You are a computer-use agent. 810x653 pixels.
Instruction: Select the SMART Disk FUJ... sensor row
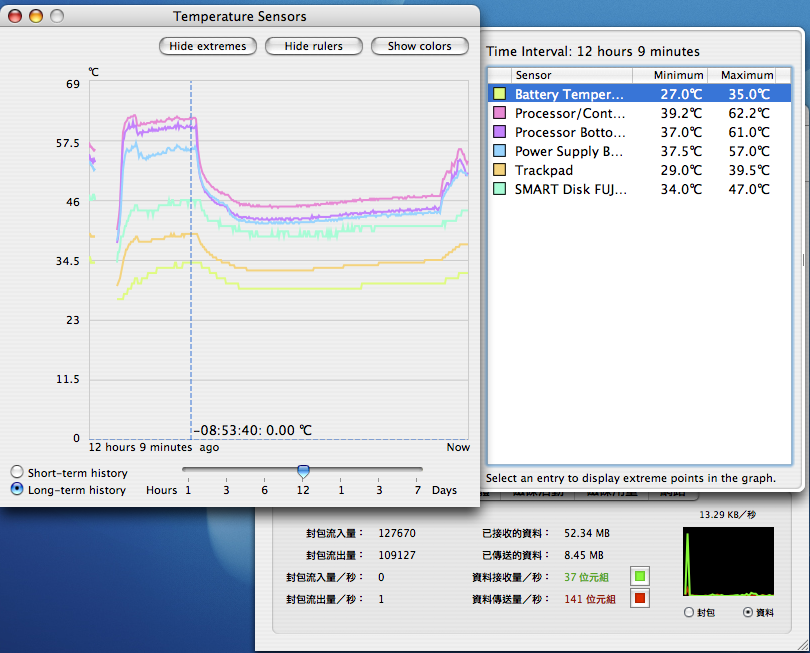tap(640, 189)
